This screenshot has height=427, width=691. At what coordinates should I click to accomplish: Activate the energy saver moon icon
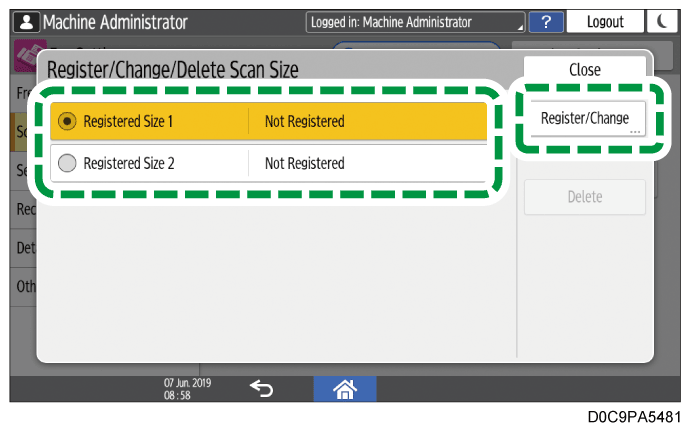click(x=664, y=21)
